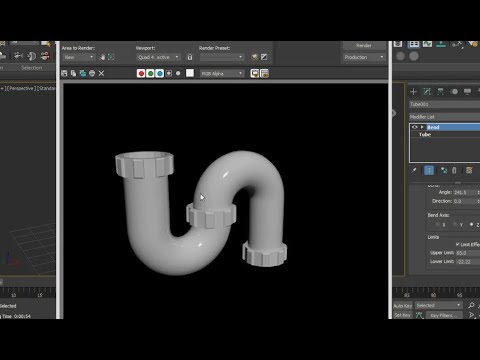Click the Bend Direction value field
Screen dimensions: 480x360
[465, 201]
